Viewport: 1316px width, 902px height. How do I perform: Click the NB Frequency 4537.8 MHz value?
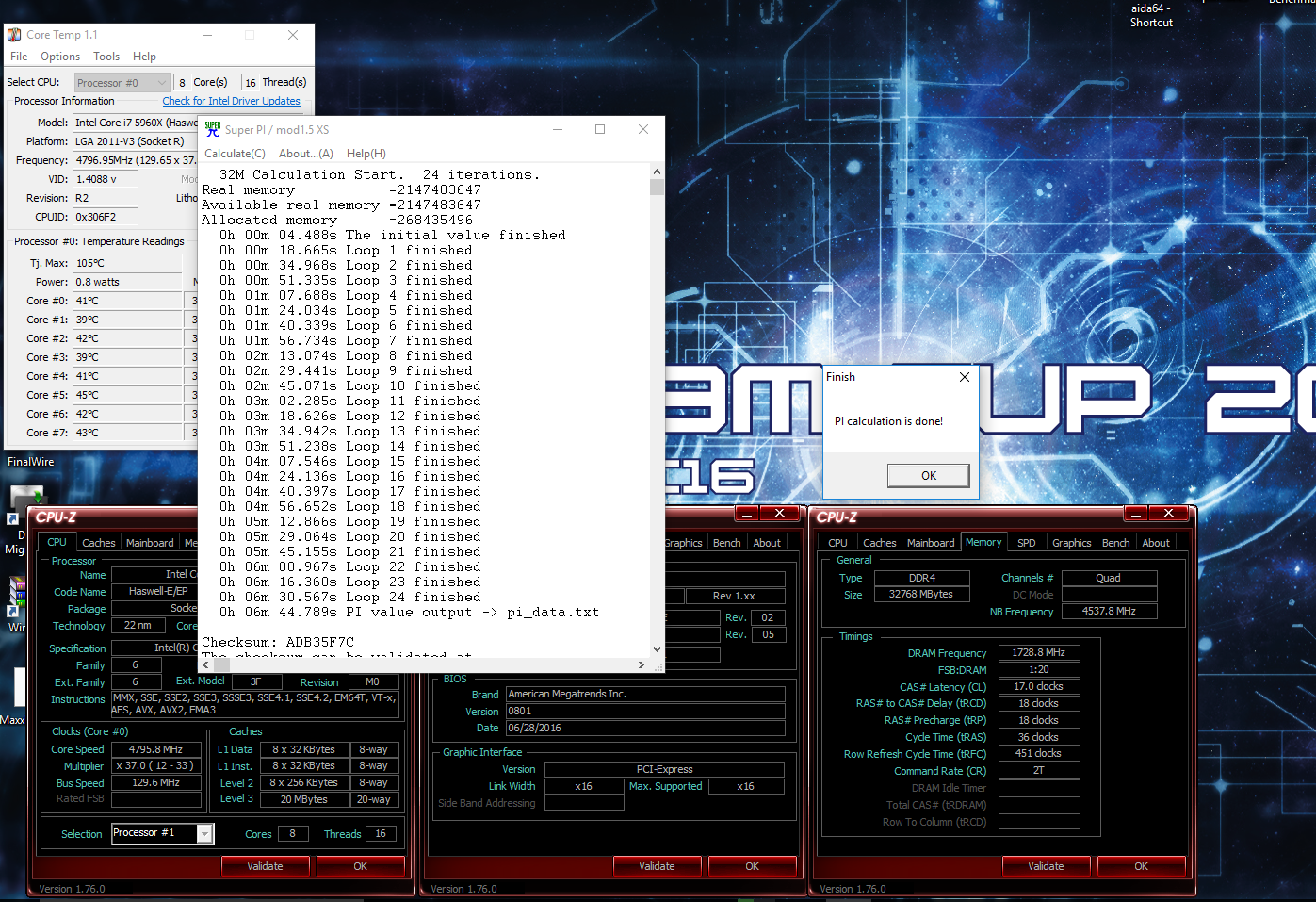1109,611
